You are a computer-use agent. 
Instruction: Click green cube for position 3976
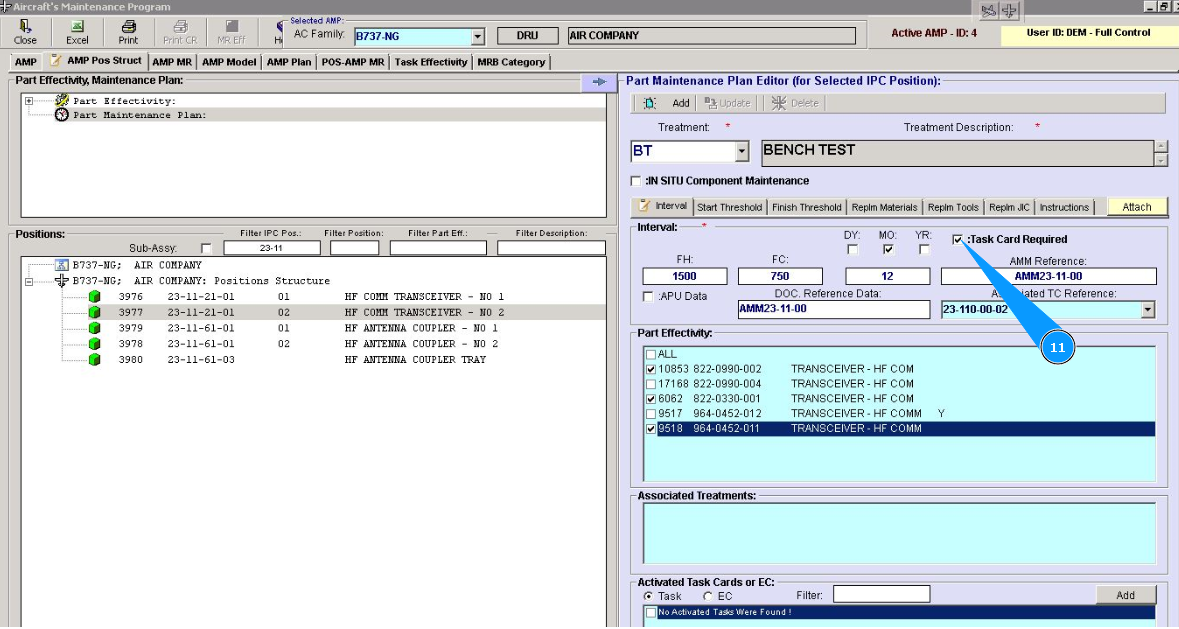(95, 297)
